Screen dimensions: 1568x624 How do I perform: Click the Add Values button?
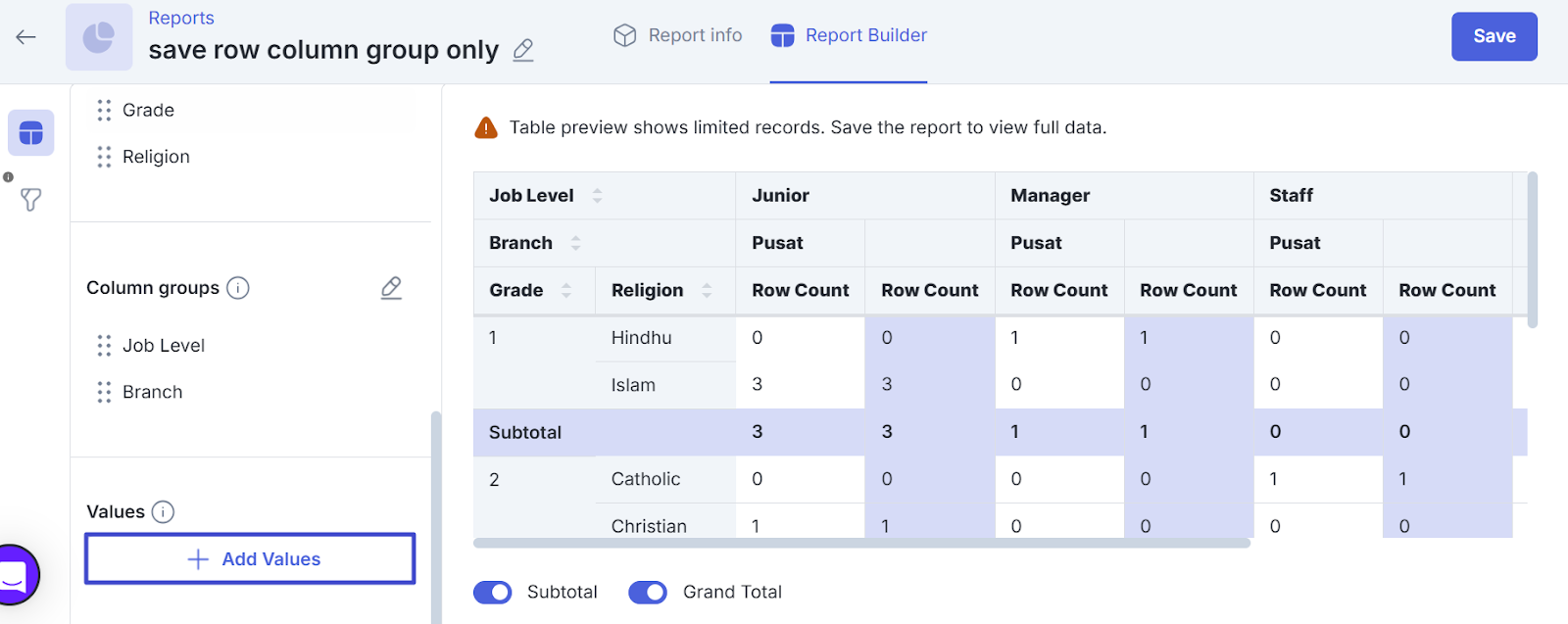251,558
